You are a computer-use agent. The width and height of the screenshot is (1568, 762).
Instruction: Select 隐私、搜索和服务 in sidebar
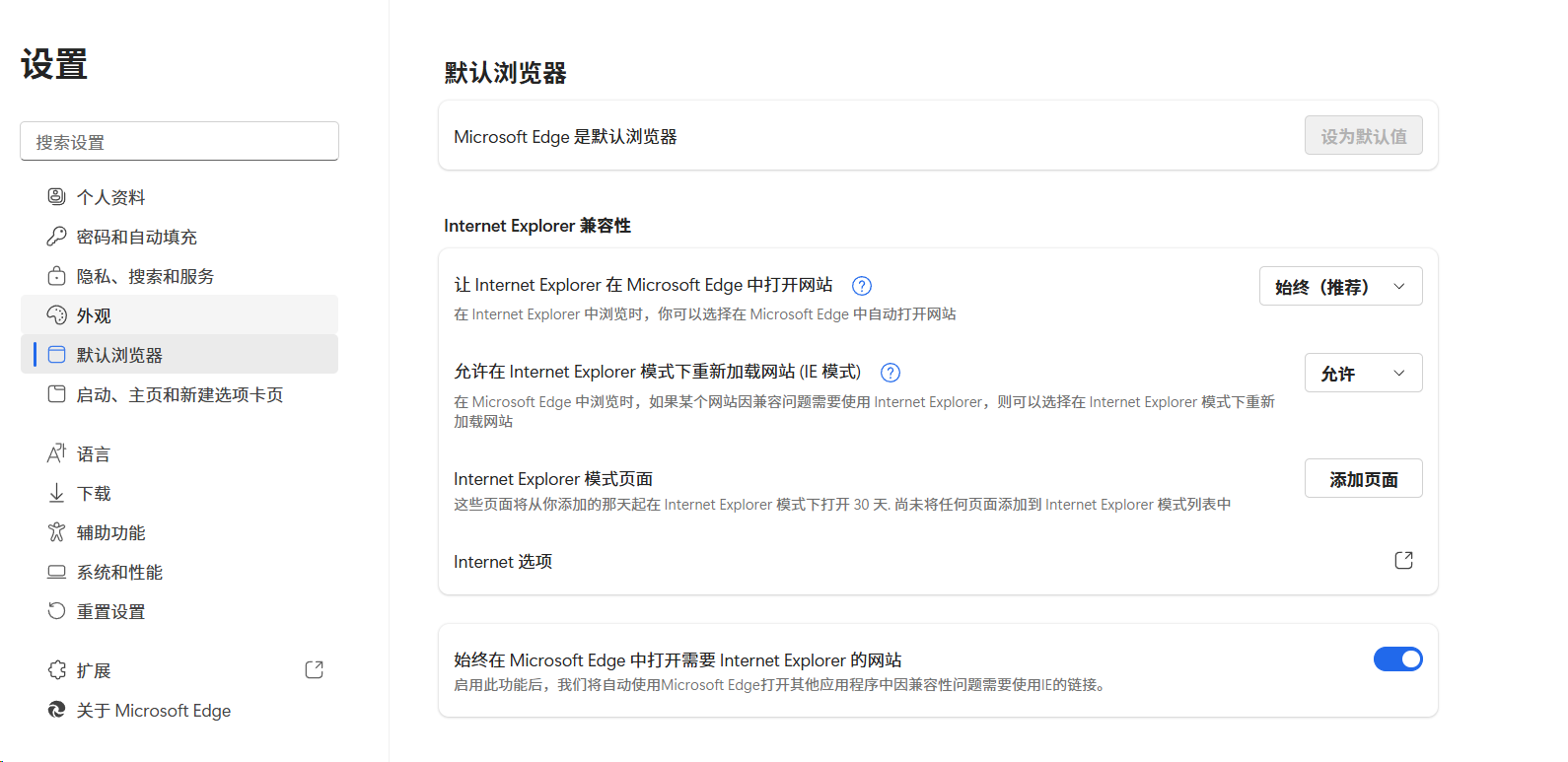(179, 275)
